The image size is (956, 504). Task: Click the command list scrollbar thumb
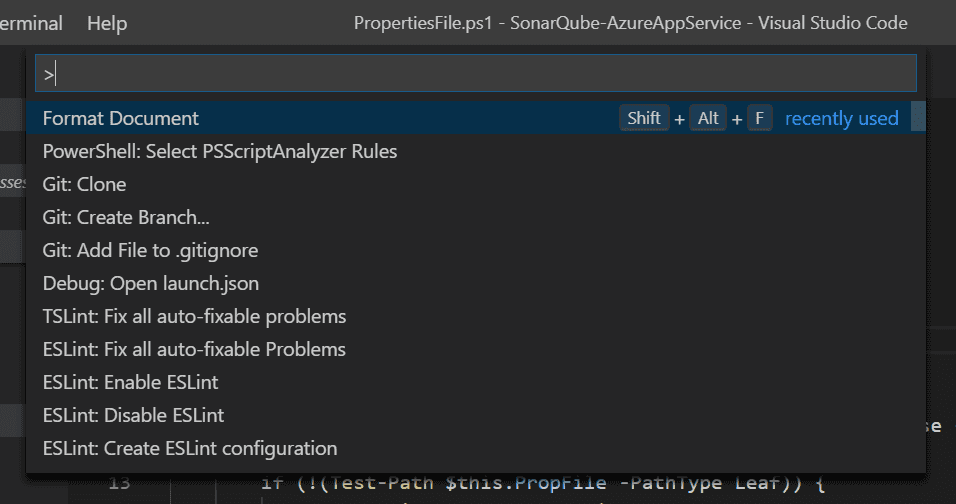tap(918, 116)
